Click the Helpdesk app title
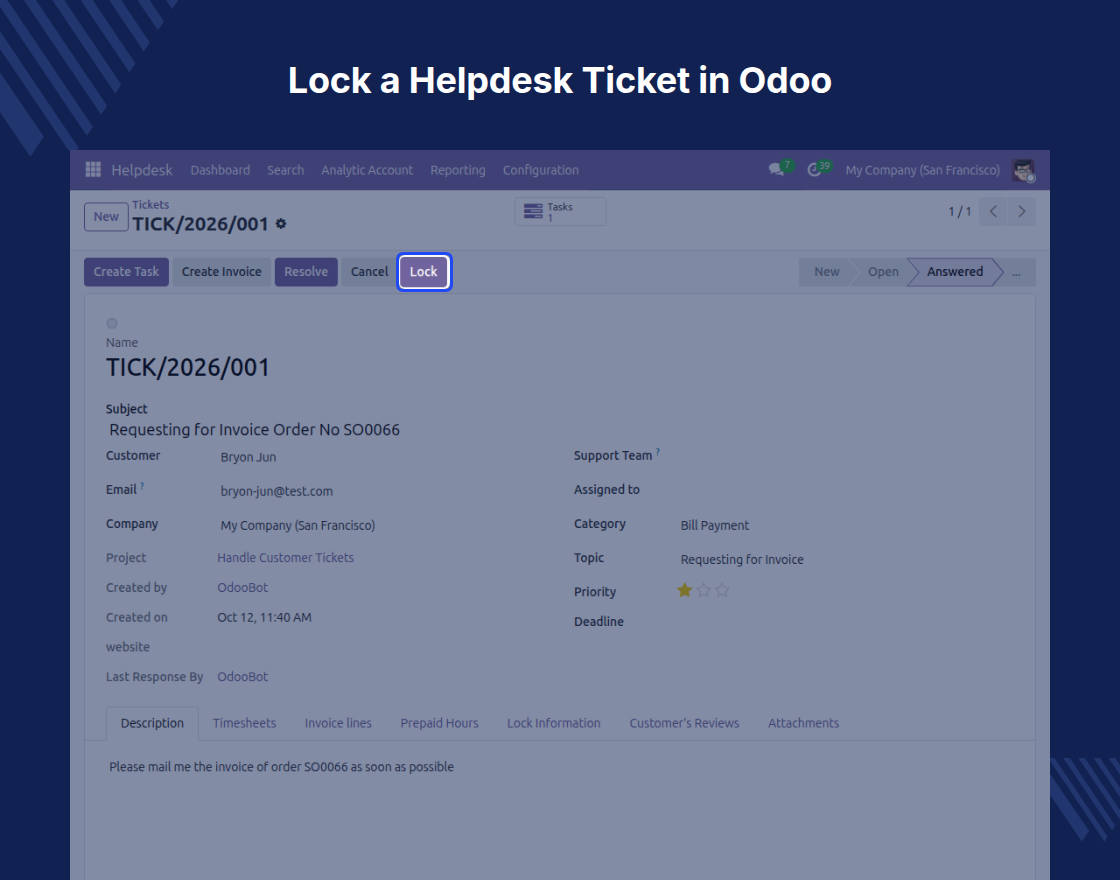The image size is (1120, 880). (141, 170)
